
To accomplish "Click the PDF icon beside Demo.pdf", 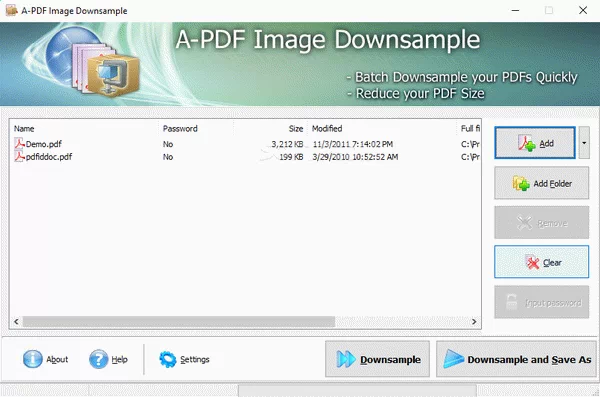I will [x=19, y=144].
